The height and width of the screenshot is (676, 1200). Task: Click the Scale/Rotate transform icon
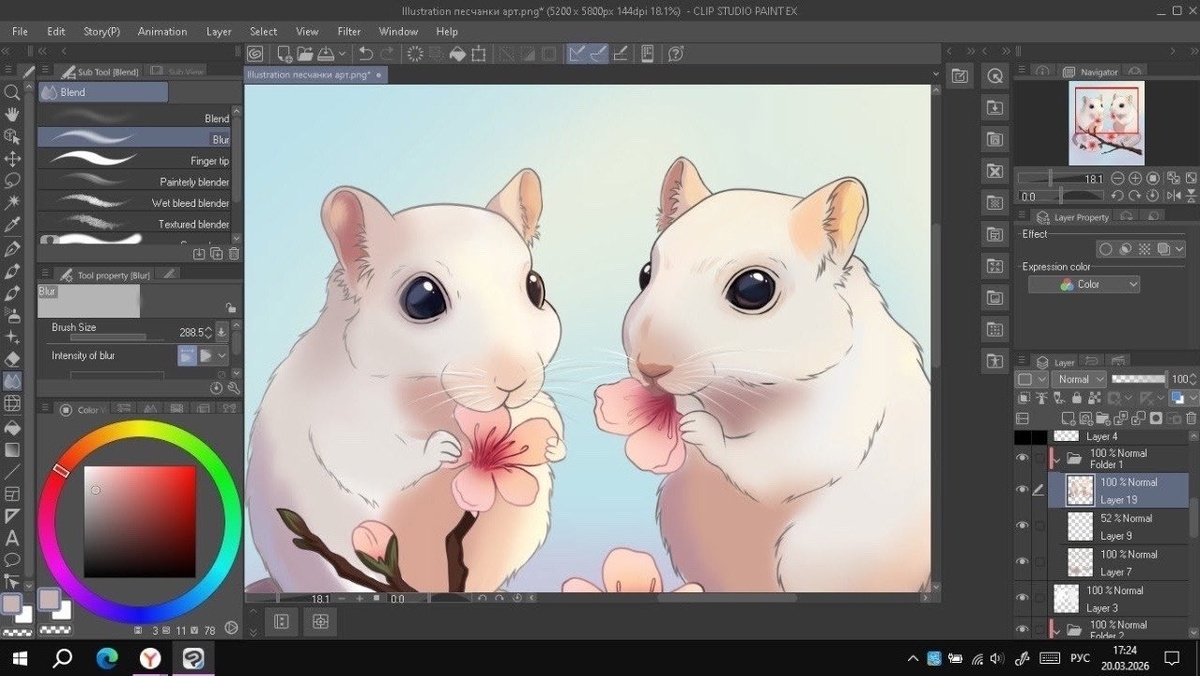click(479, 53)
